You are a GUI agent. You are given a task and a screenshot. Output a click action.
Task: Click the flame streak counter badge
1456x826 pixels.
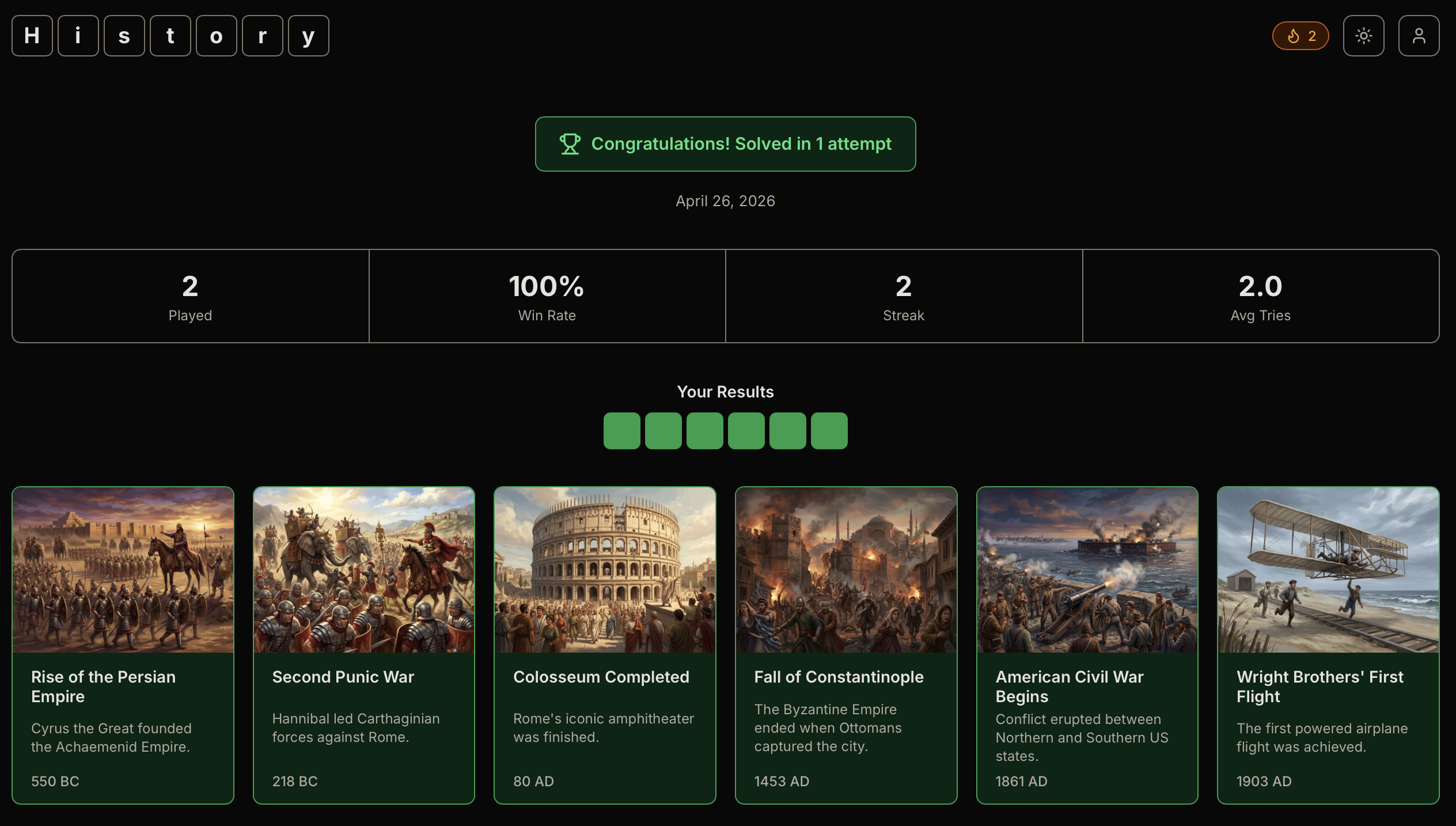[x=1300, y=36]
